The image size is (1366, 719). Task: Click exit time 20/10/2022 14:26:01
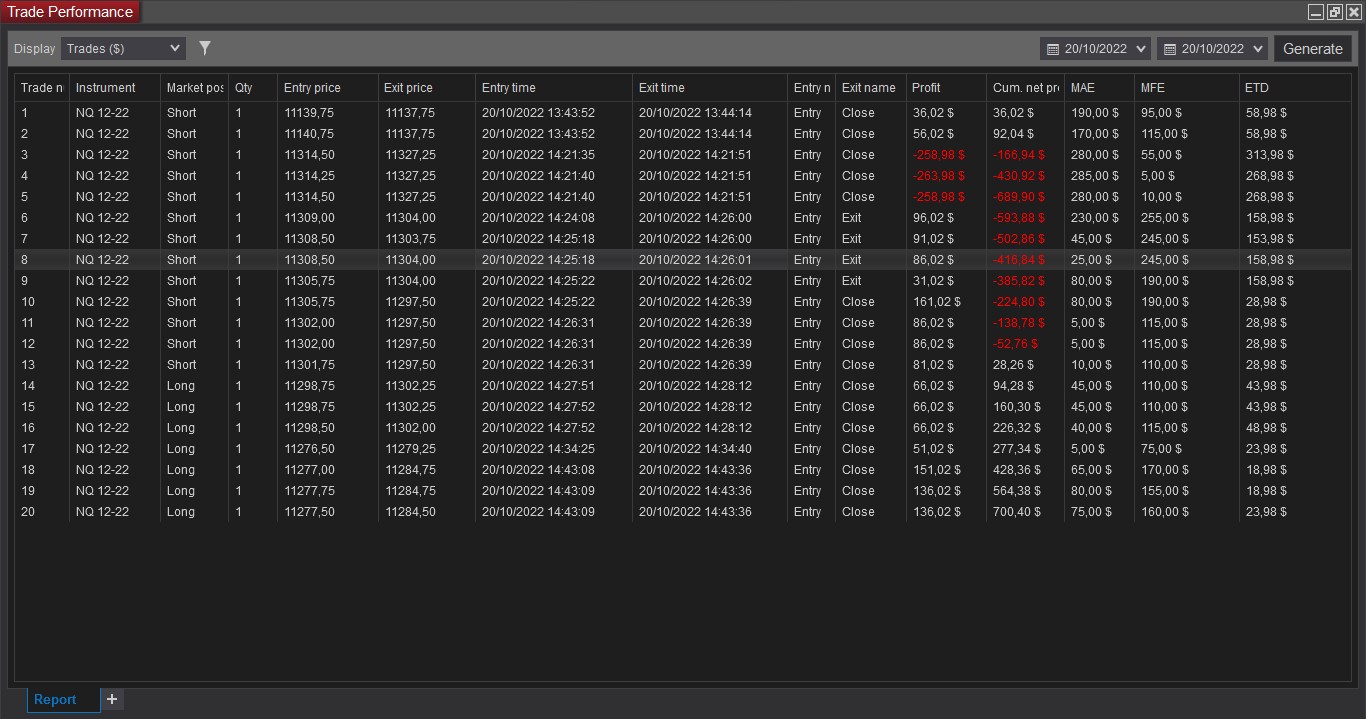coord(695,260)
